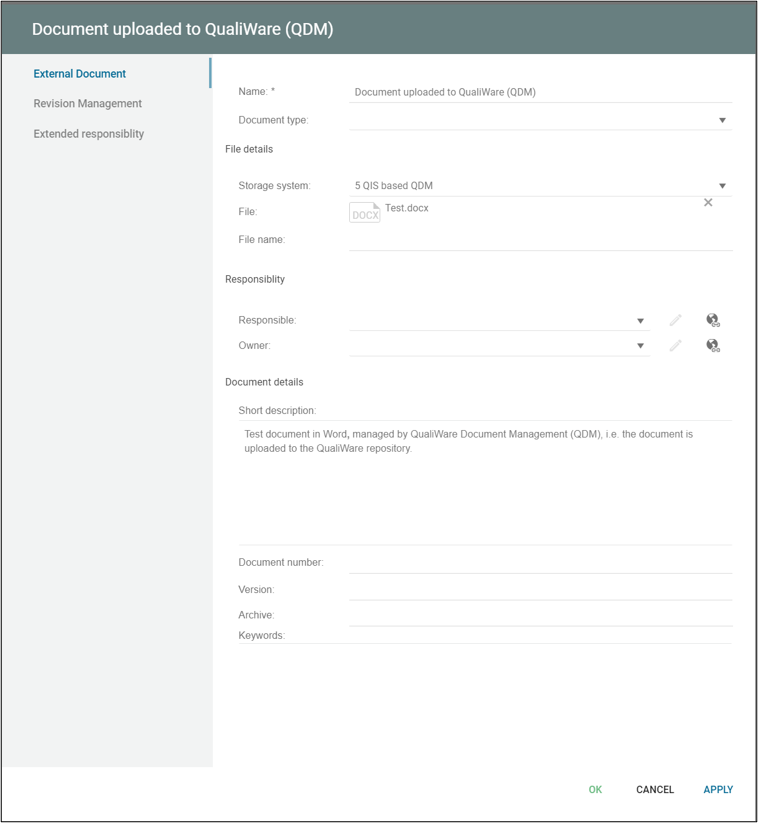Expand the Document type dropdown
The width and height of the screenshot is (758, 823).
722,120
